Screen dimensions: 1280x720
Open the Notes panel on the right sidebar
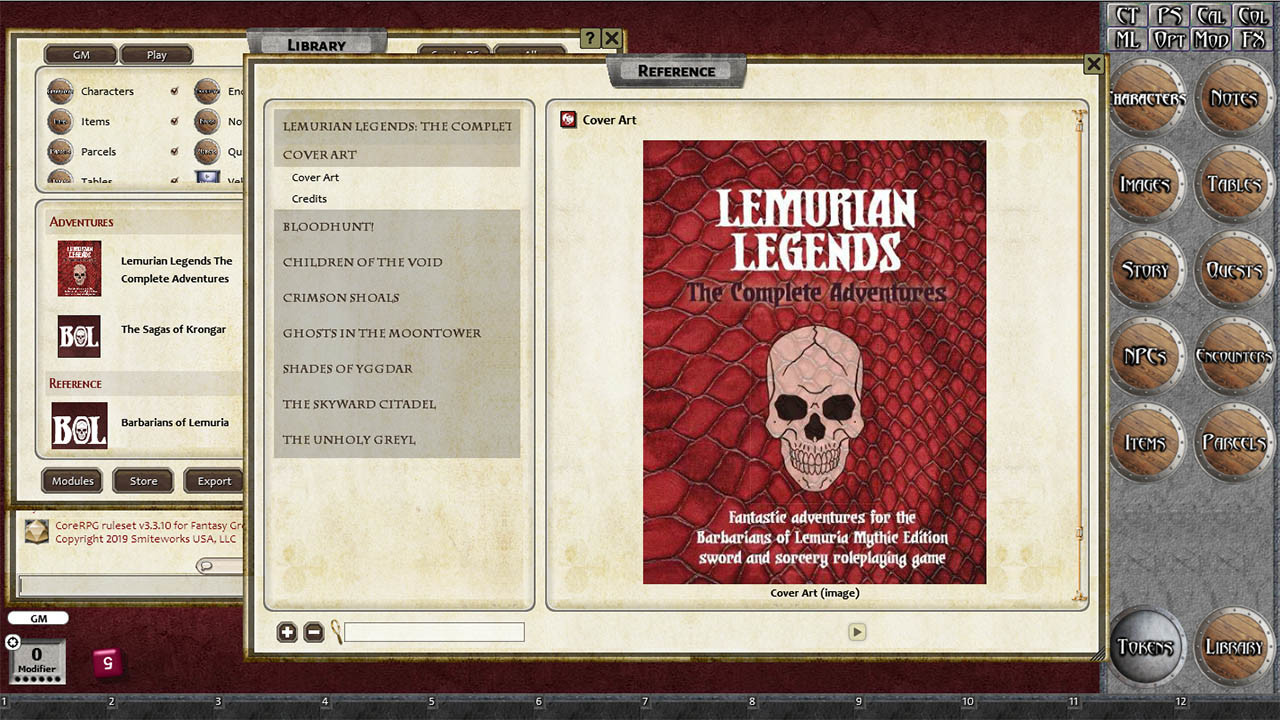(1232, 99)
